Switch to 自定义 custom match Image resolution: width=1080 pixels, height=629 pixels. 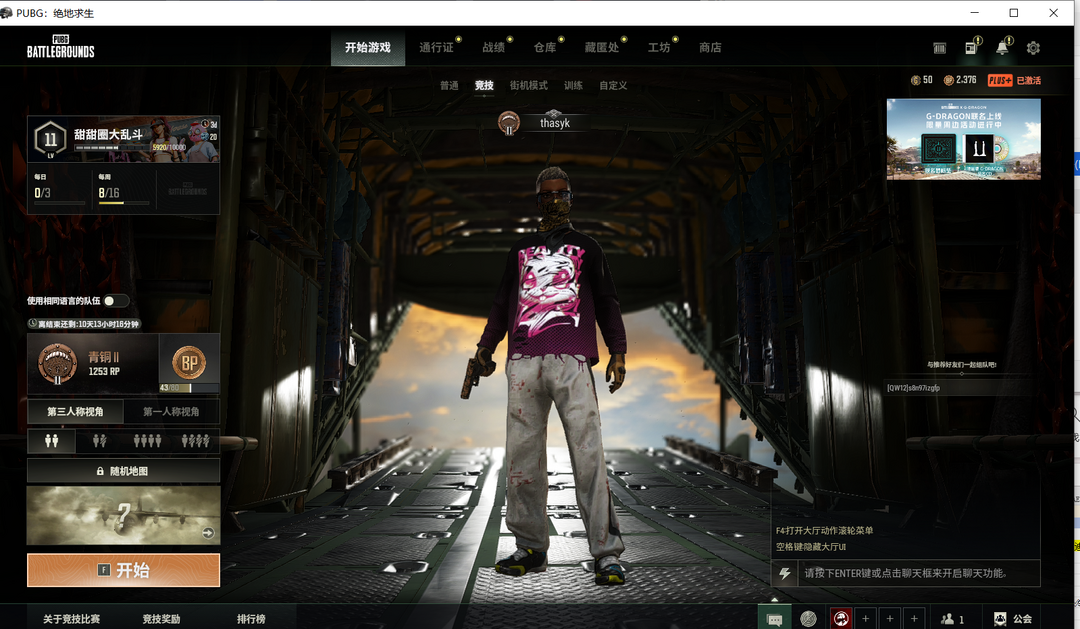click(613, 85)
